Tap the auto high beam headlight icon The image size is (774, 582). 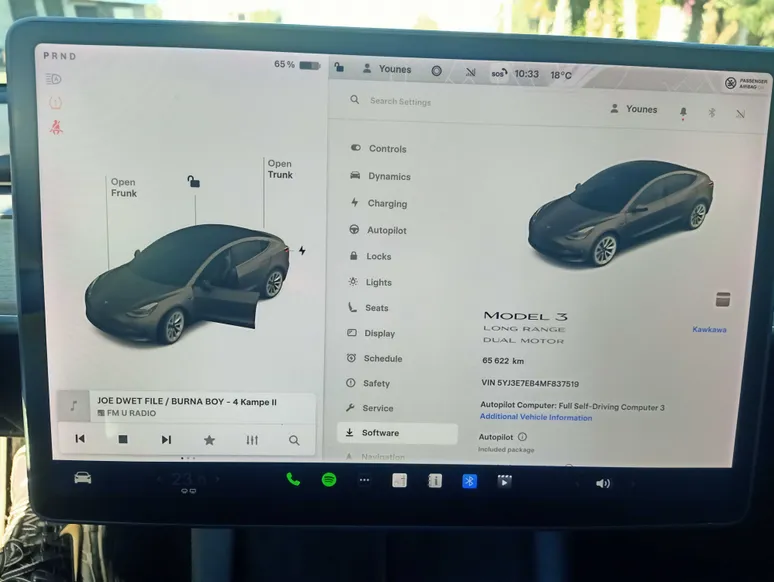(53, 78)
